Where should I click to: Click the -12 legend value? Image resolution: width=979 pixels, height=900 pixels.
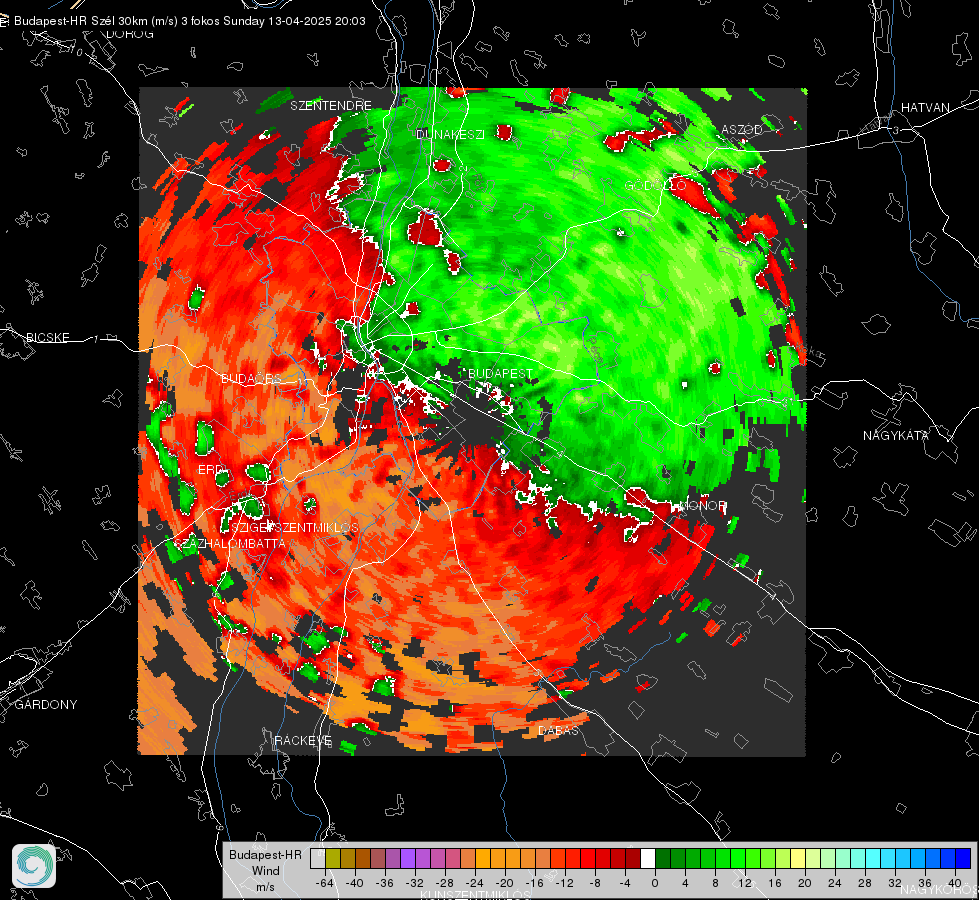point(564,883)
